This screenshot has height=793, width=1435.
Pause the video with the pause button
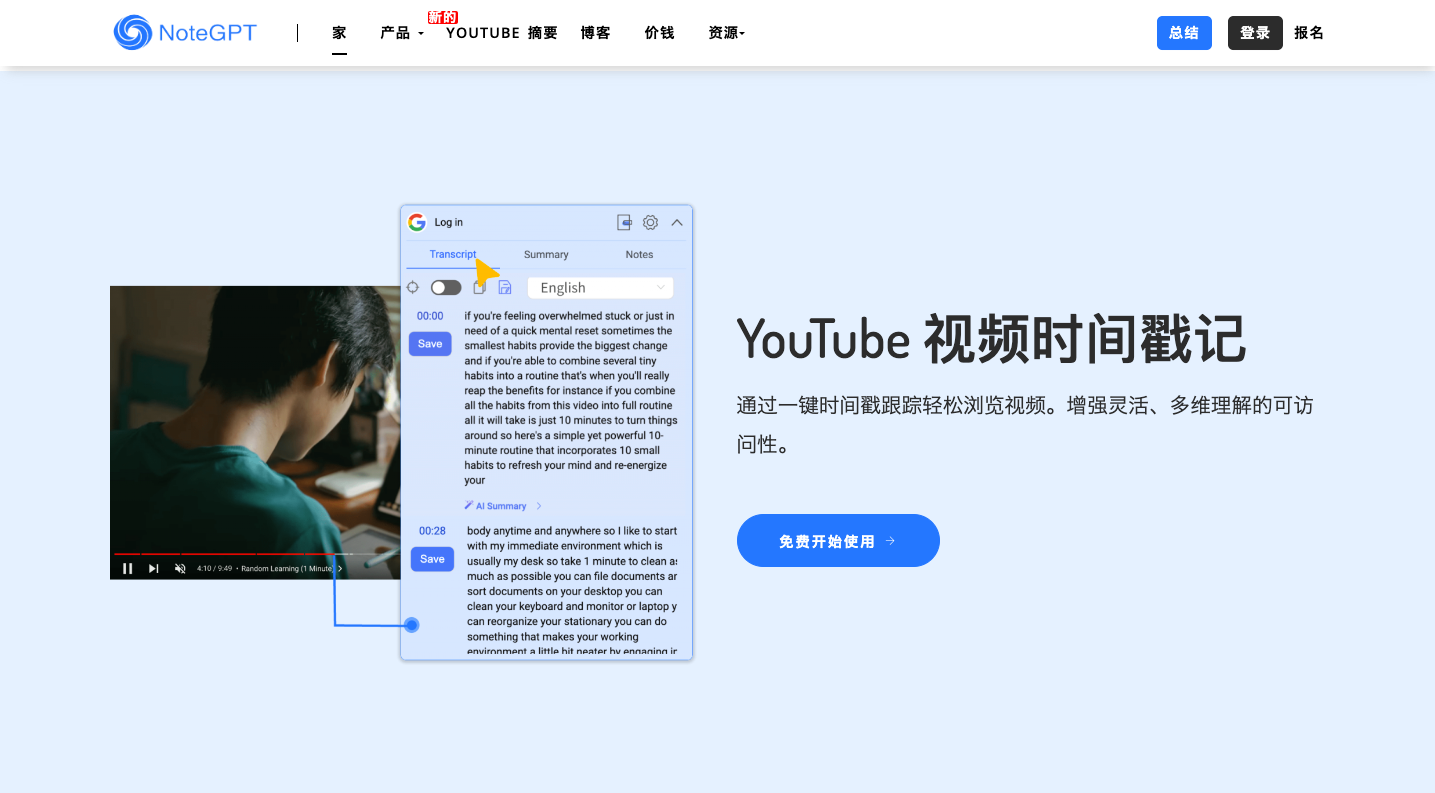tap(128, 568)
